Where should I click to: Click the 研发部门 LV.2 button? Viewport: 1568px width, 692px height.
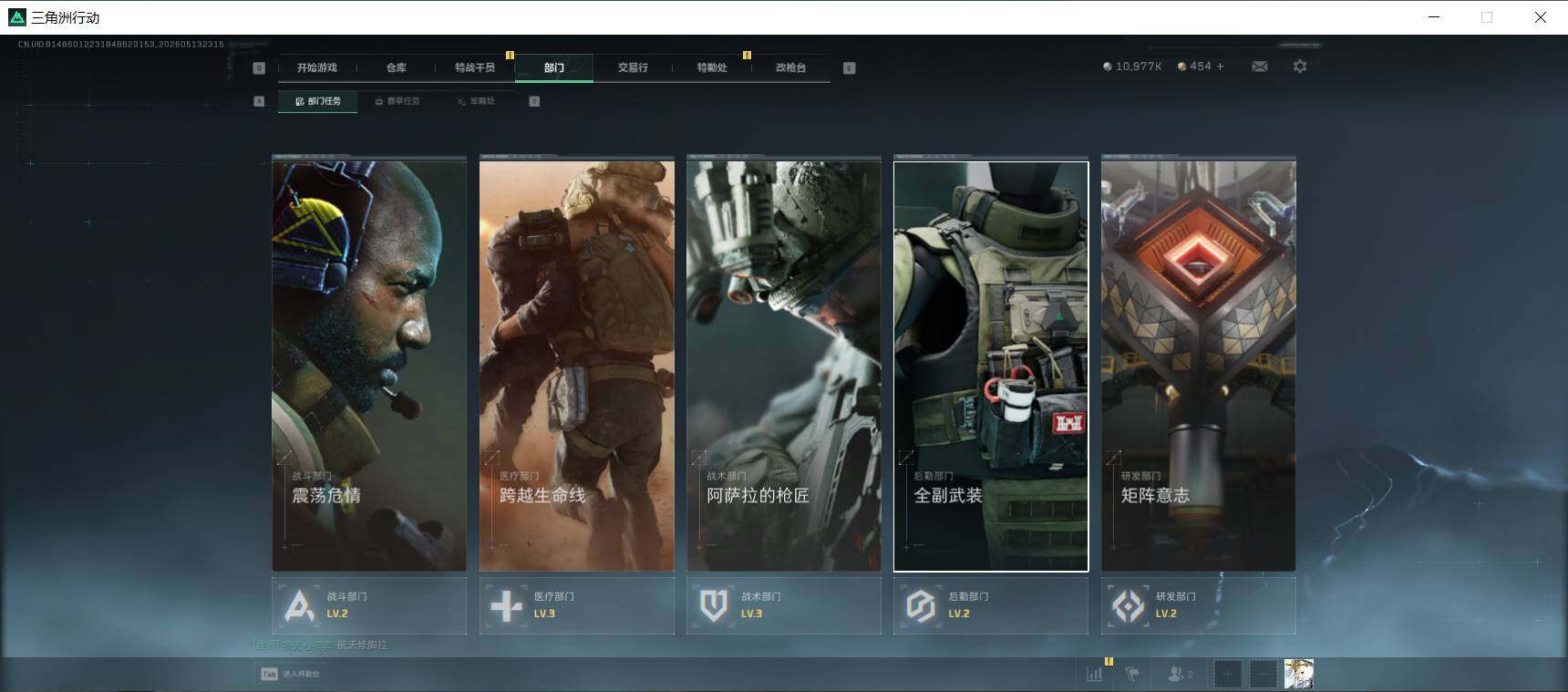click(x=1199, y=605)
